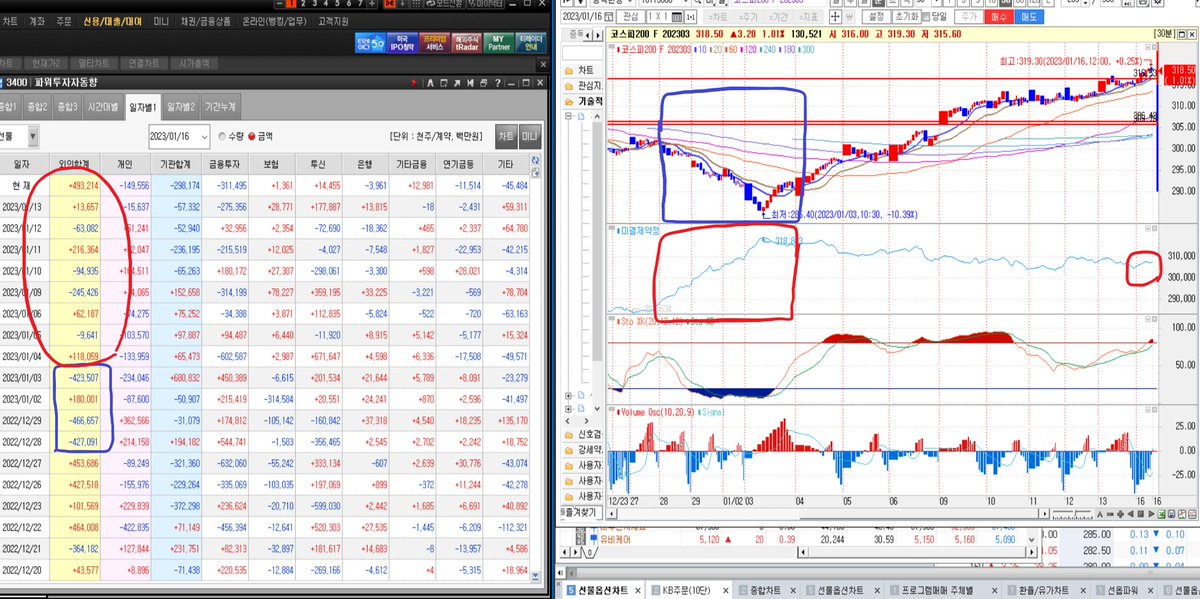Switch to the 종합3 tab
Viewport: 1200px width, 599px height.
[67, 105]
